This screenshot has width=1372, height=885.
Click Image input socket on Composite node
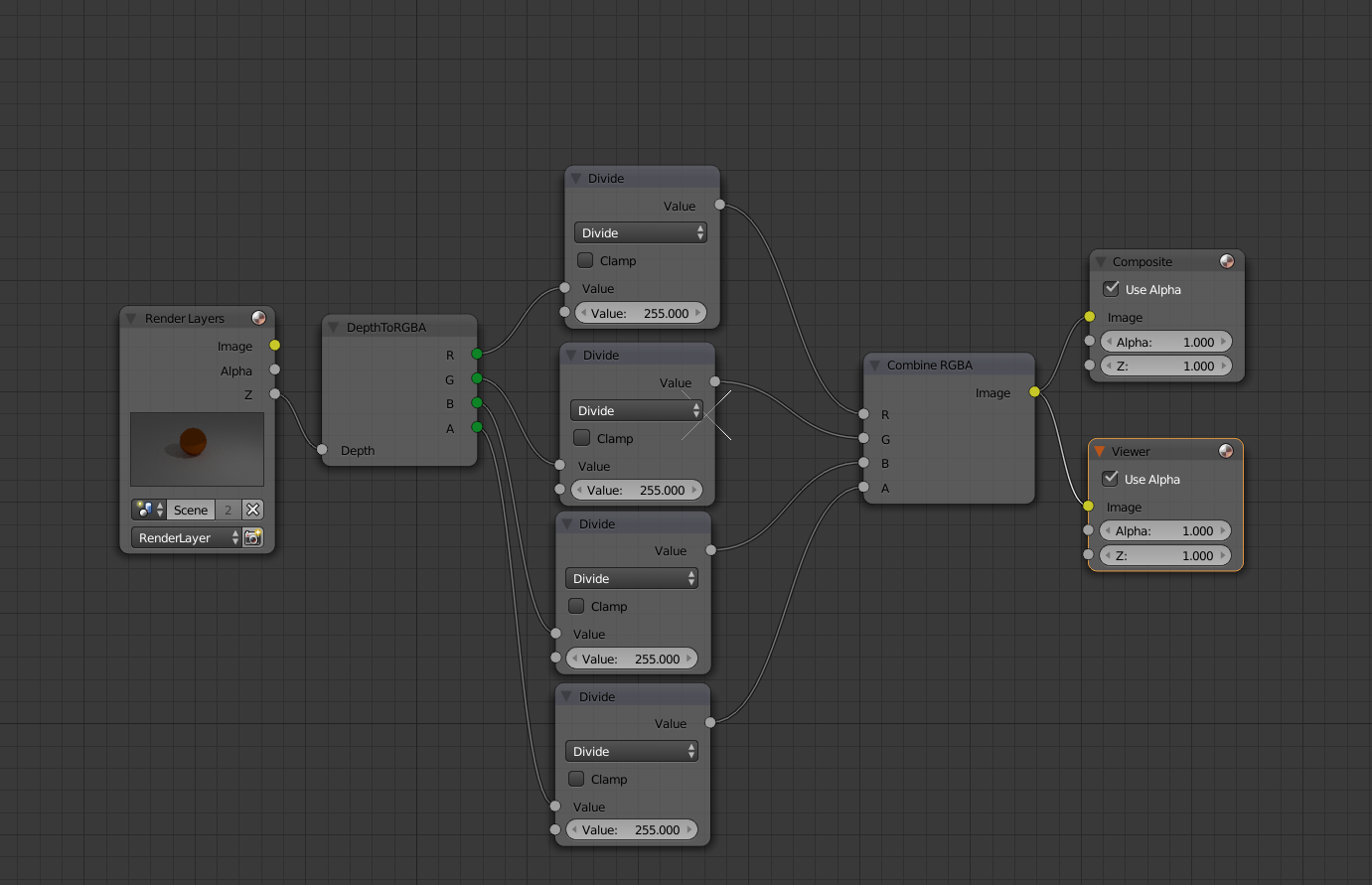point(1090,317)
